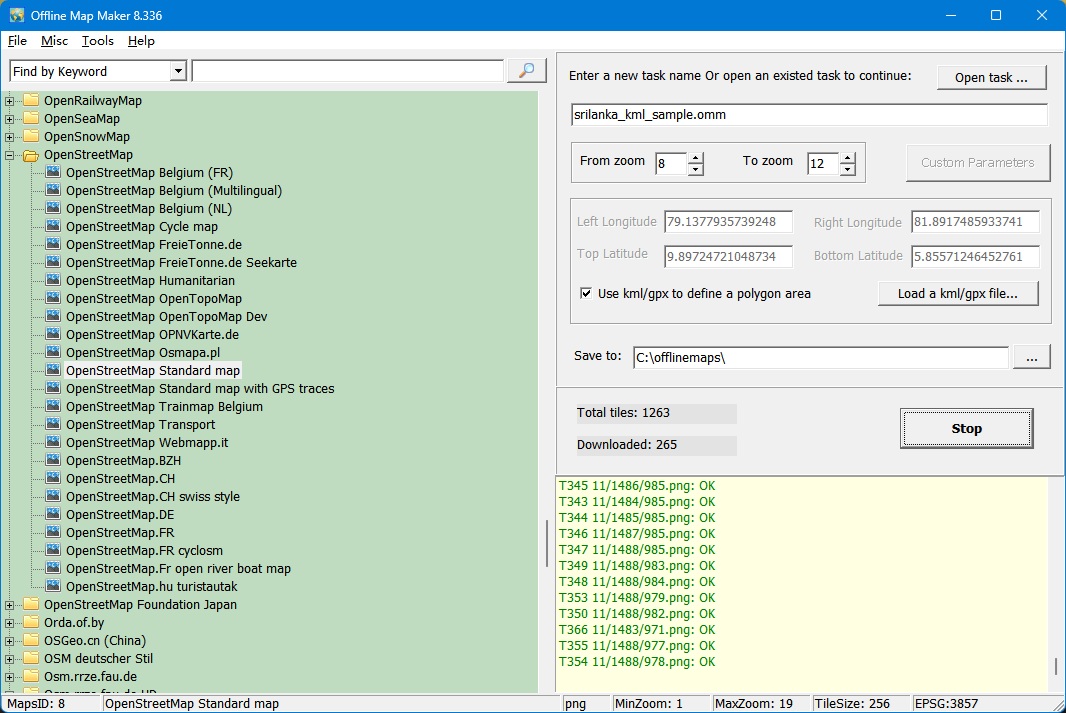Click the Load a kml/gpx file... button
1066x713 pixels.
pyautogui.click(x=958, y=294)
